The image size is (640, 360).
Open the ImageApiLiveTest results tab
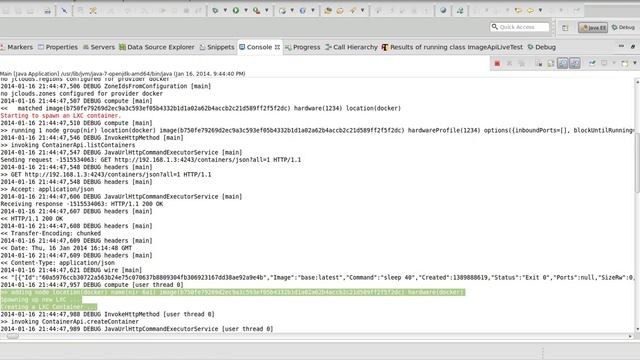[x=452, y=47]
